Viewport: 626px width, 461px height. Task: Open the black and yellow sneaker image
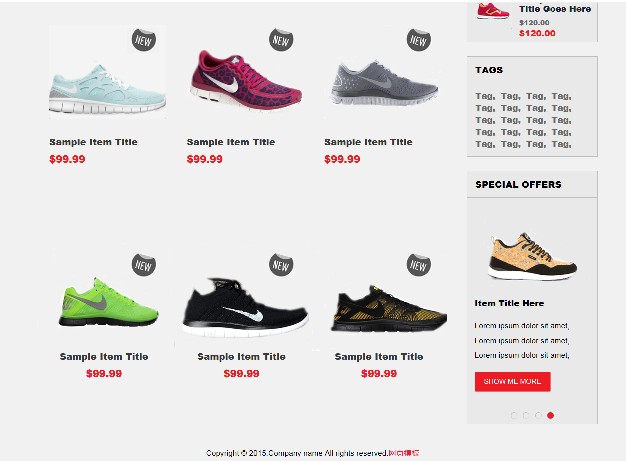(389, 309)
